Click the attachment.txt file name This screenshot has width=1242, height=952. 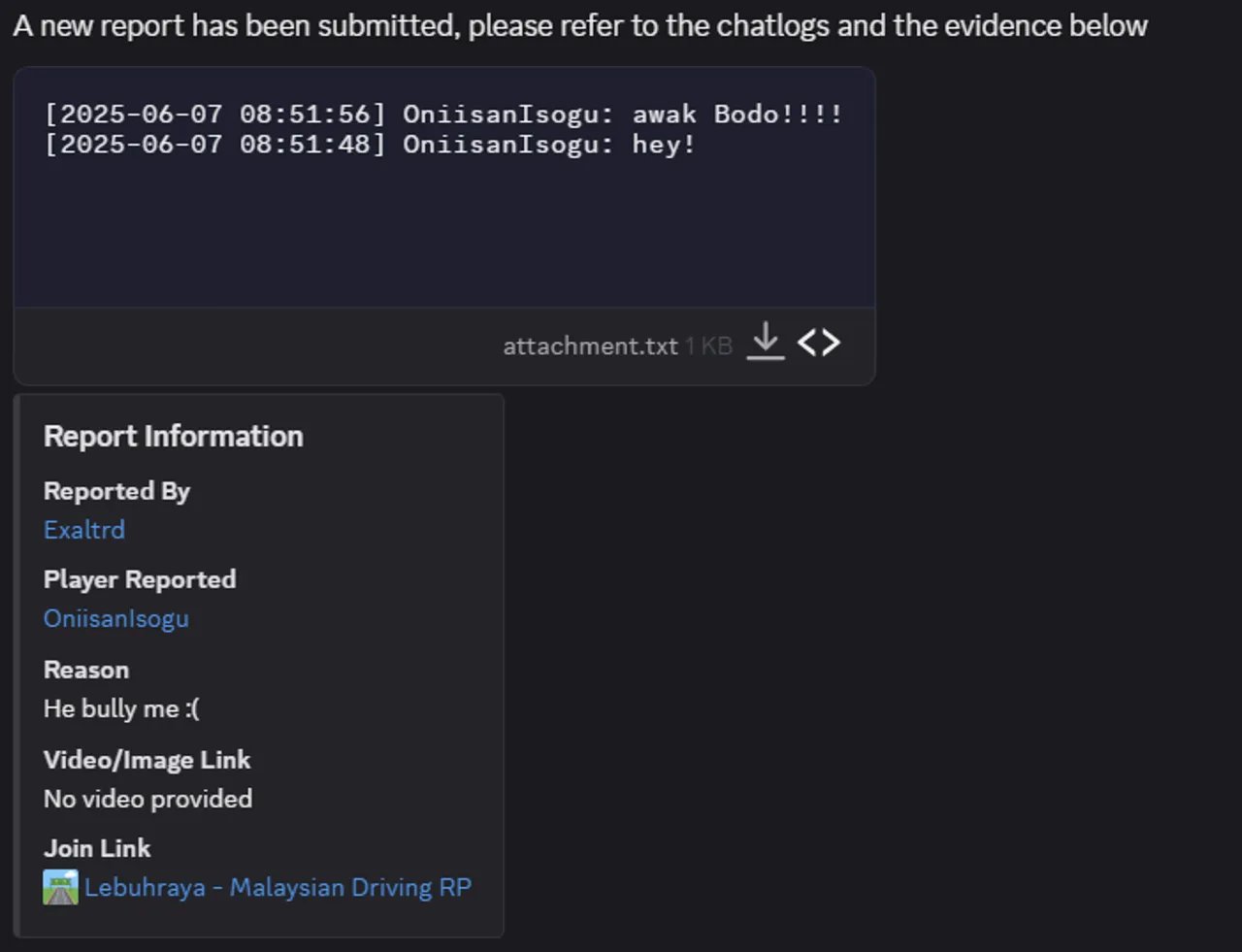590,346
